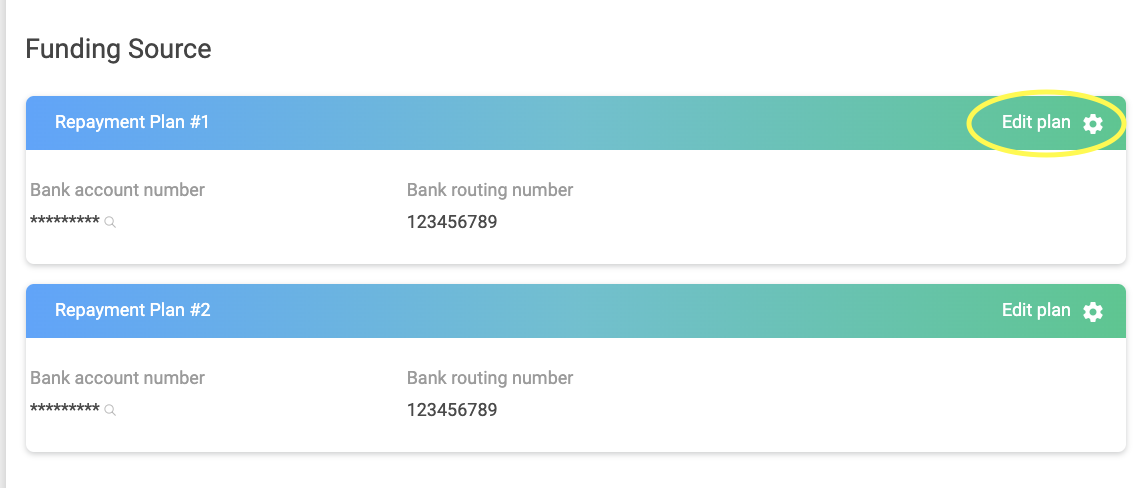
Task: Reveal Plan #1 account number with magnifier icon
Action: point(111,223)
